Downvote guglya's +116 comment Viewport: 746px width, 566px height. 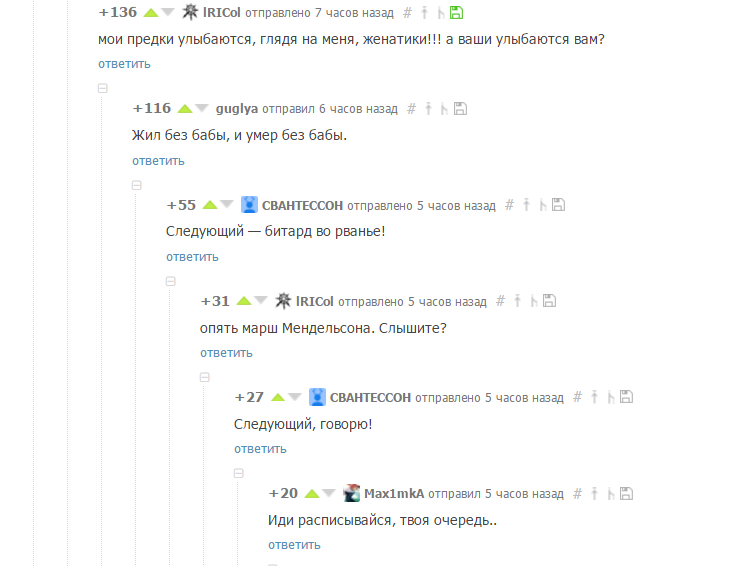202,108
